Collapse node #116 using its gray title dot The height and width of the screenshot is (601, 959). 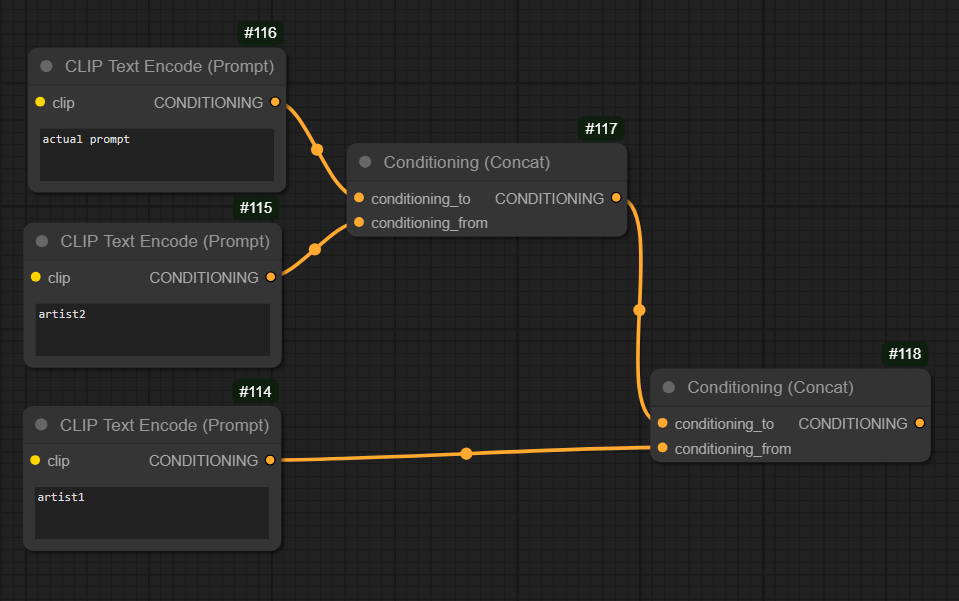pyautogui.click(x=46, y=66)
